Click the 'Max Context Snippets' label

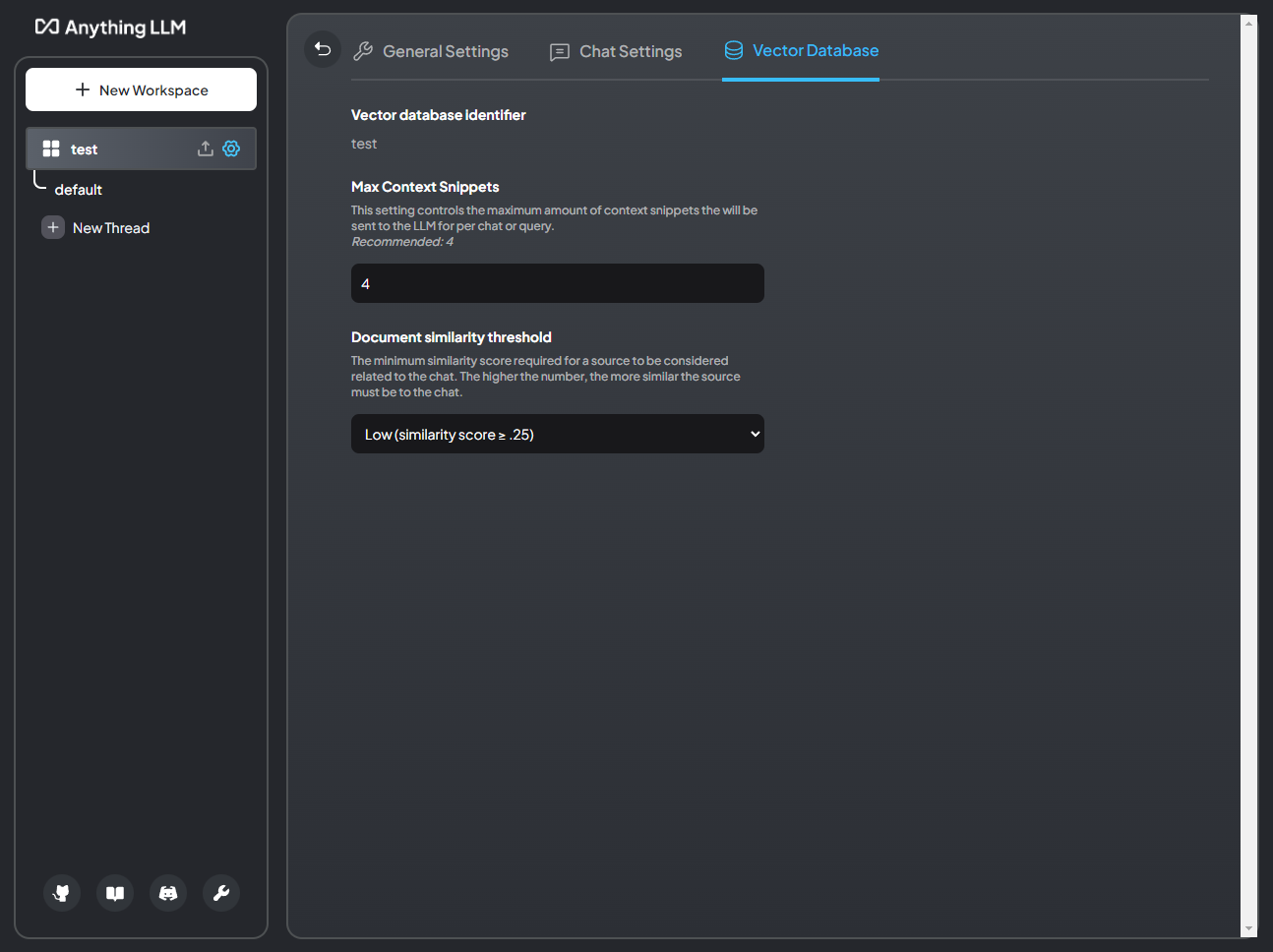[425, 187]
